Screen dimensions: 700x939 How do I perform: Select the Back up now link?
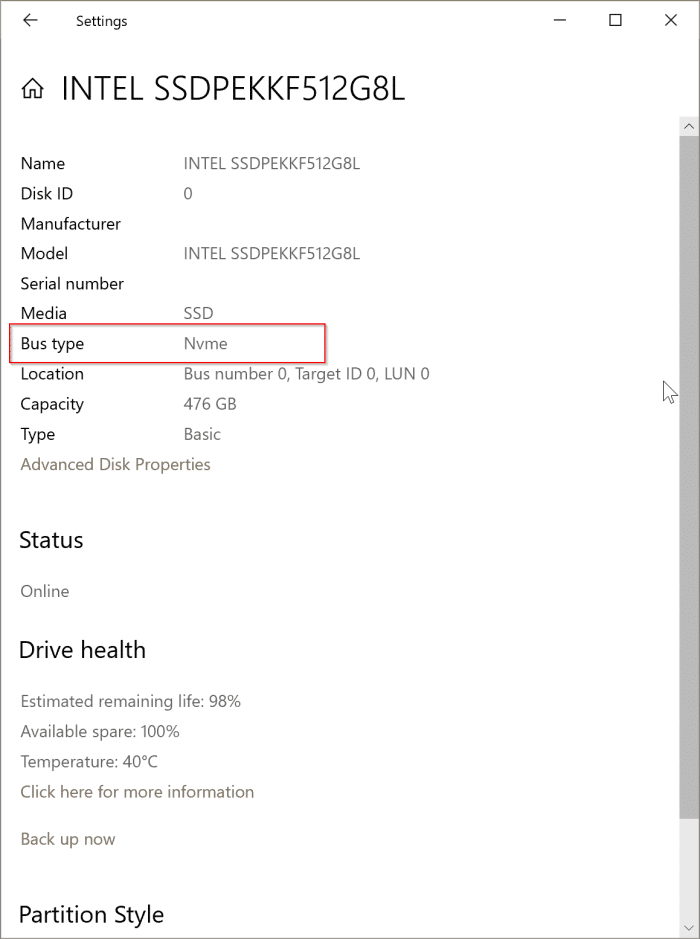pos(68,839)
